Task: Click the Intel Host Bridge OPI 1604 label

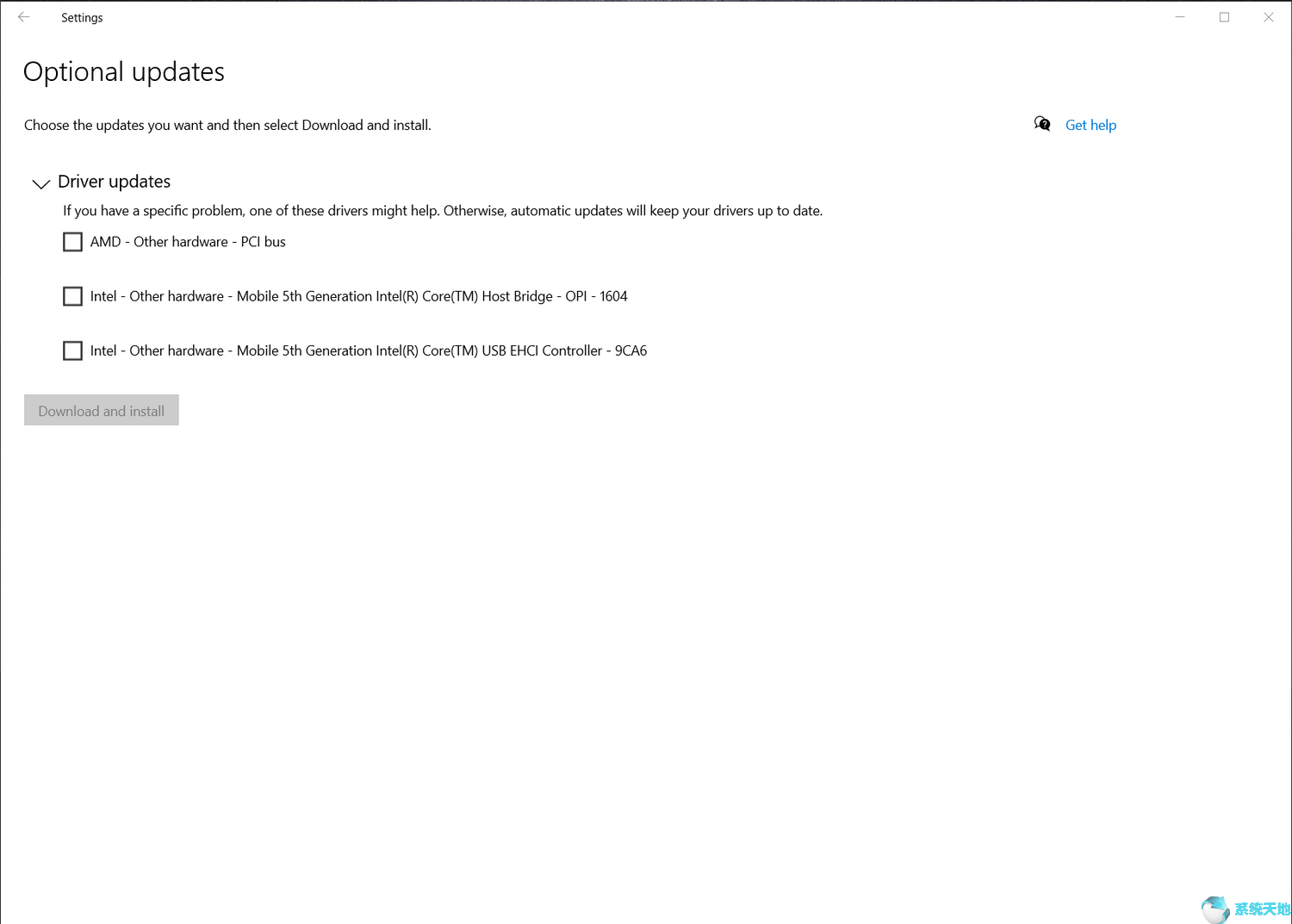Action: tap(359, 296)
